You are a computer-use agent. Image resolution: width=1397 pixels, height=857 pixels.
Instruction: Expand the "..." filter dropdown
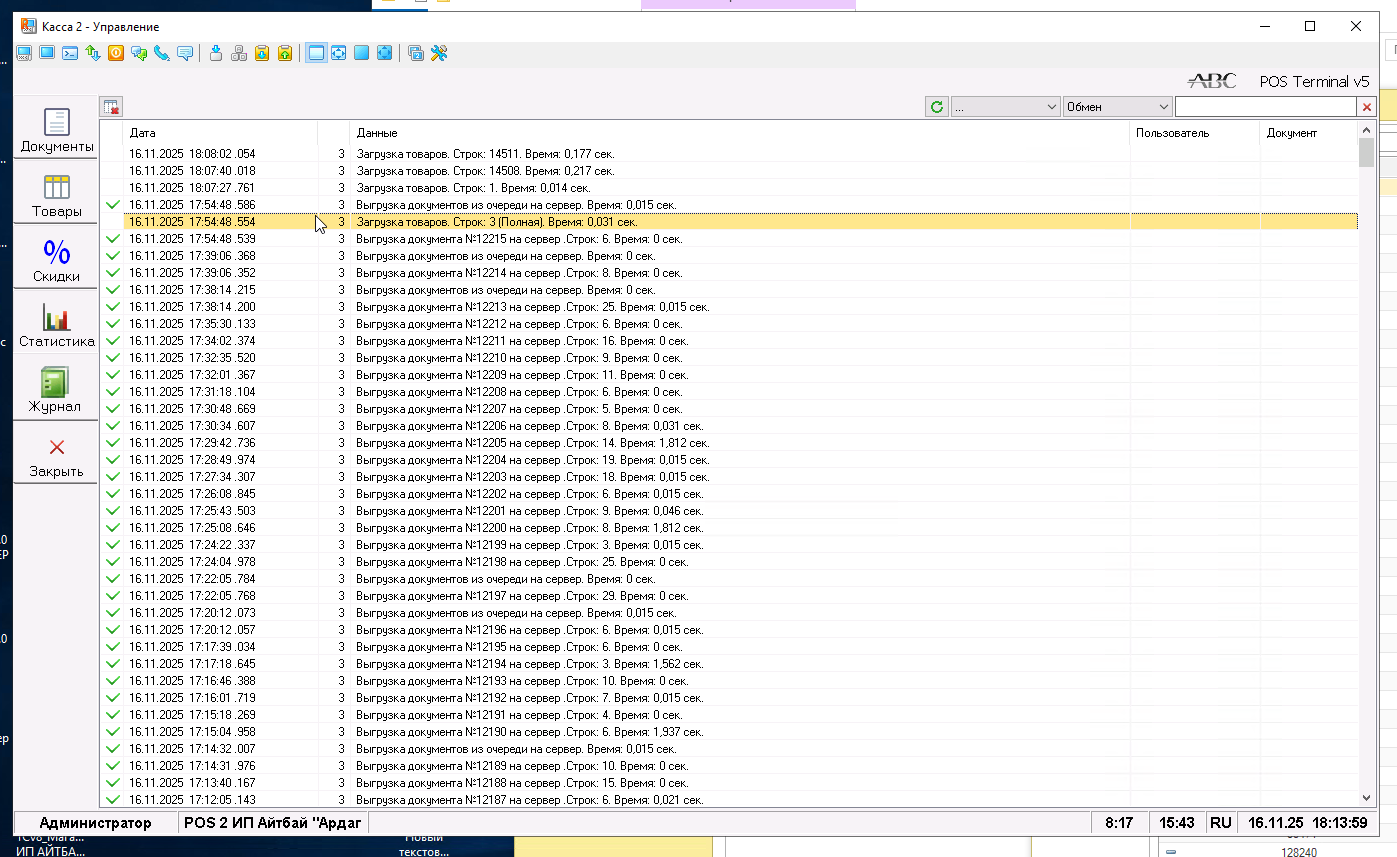coord(1006,107)
